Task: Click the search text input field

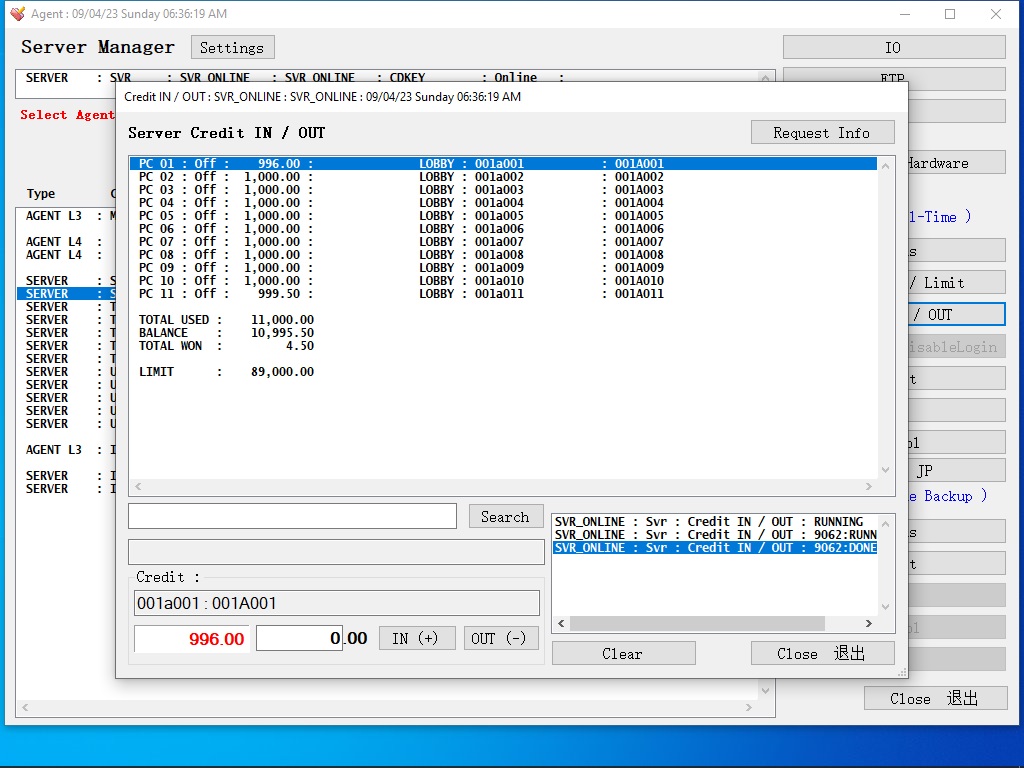Action: pyautogui.click(x=292, y=516)
